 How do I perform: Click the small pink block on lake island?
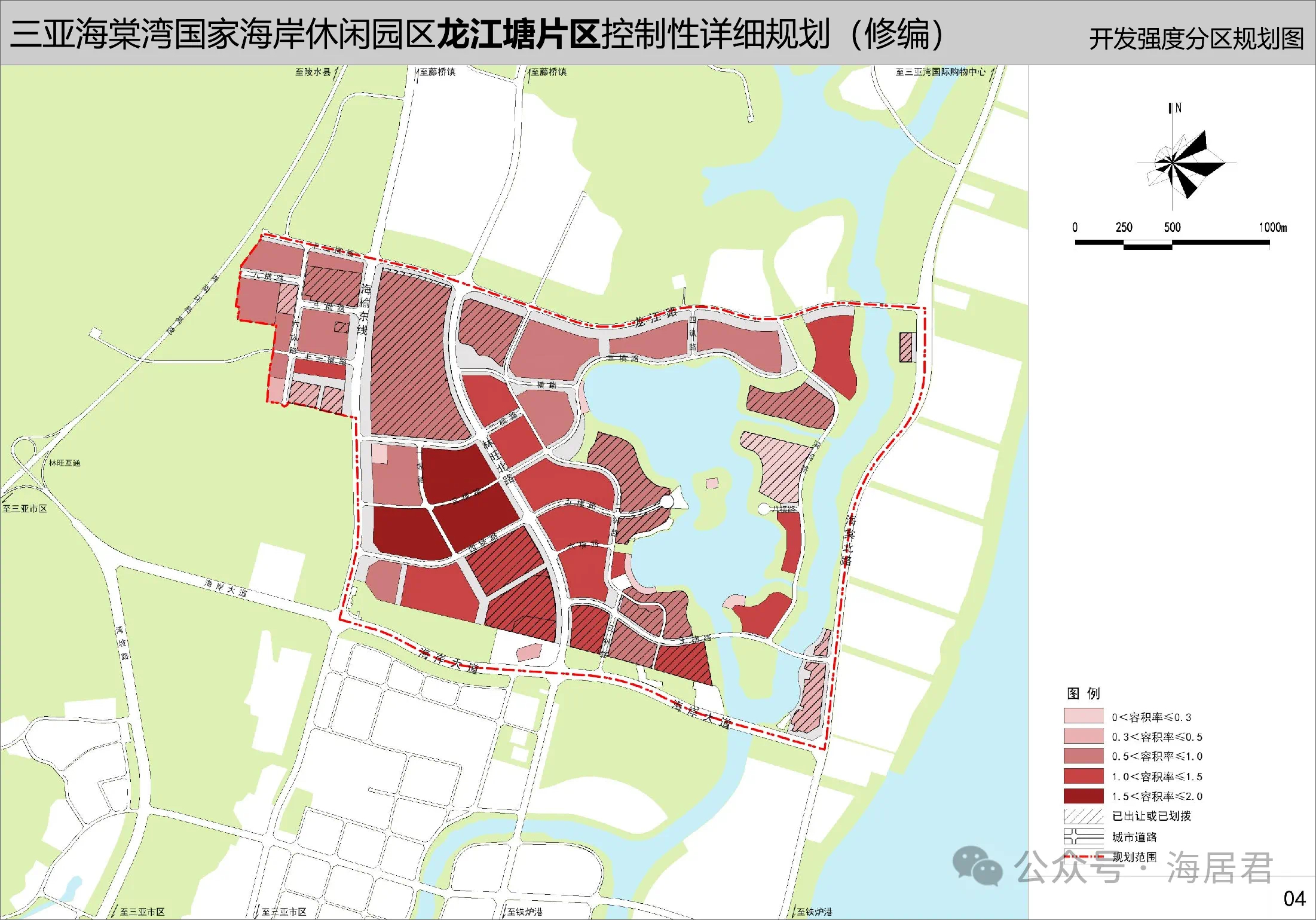coord(712,483)
